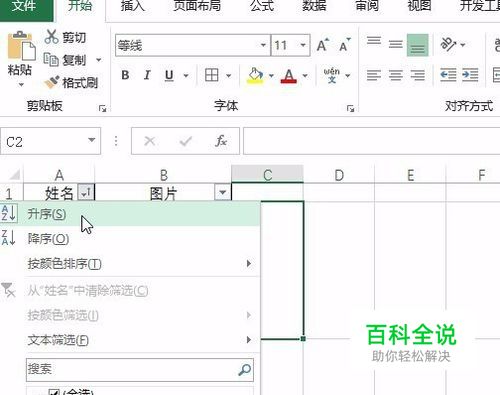Image resolution: width=500 pixels, height=395 pixels.
Task: Click the search magnifier in filter box
Action: tap(245, 370)
